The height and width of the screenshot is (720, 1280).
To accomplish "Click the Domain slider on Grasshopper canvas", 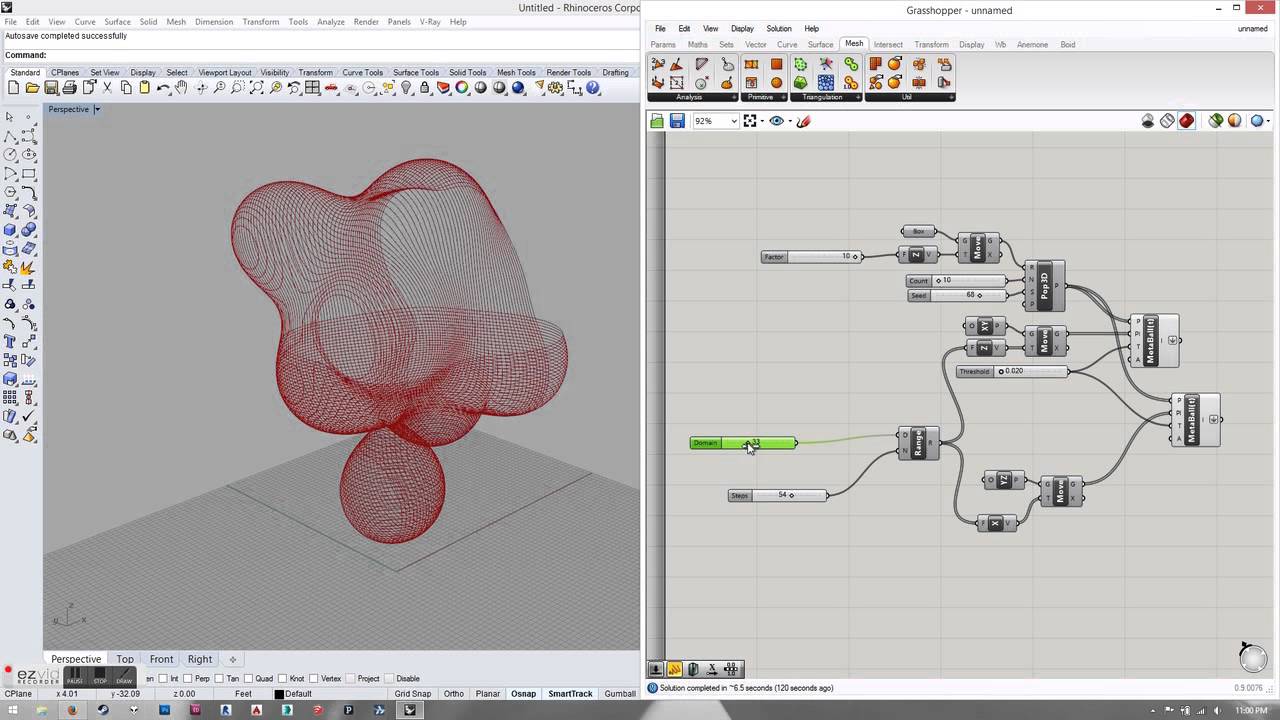I will tap(744, 443).
